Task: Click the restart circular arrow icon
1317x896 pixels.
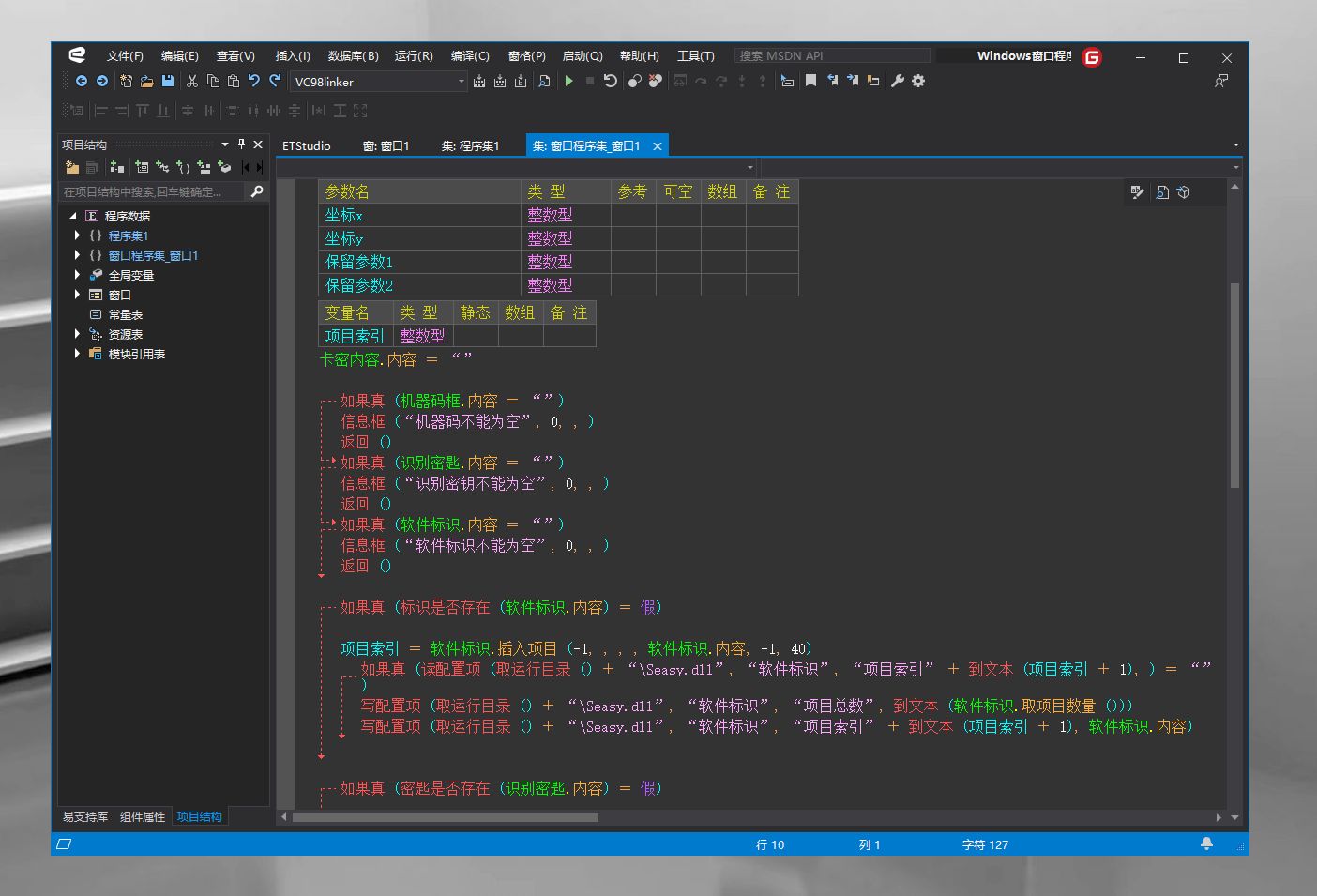Action: pos(611,82)
